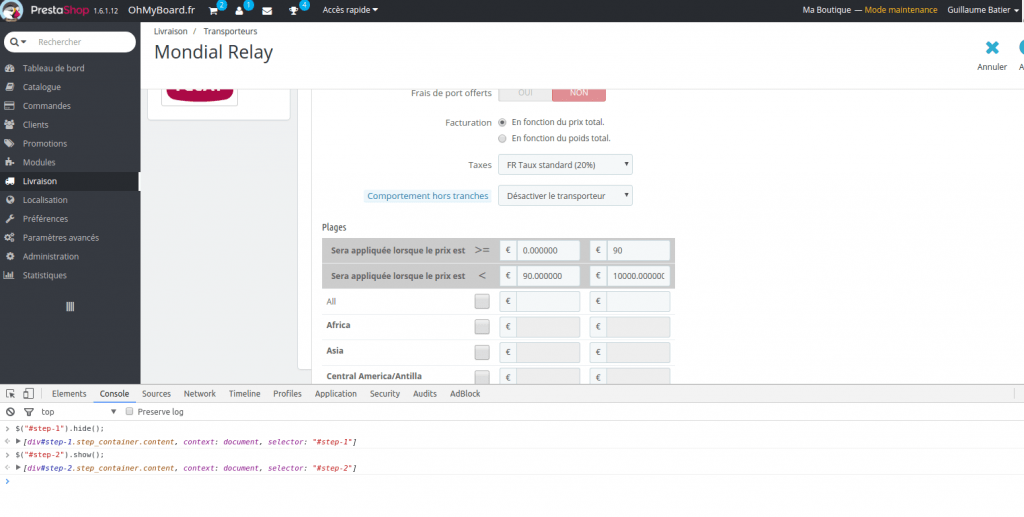1024x517 pixels.
Task: Open the trophy notifications icon
Action: tap(294, 10)
